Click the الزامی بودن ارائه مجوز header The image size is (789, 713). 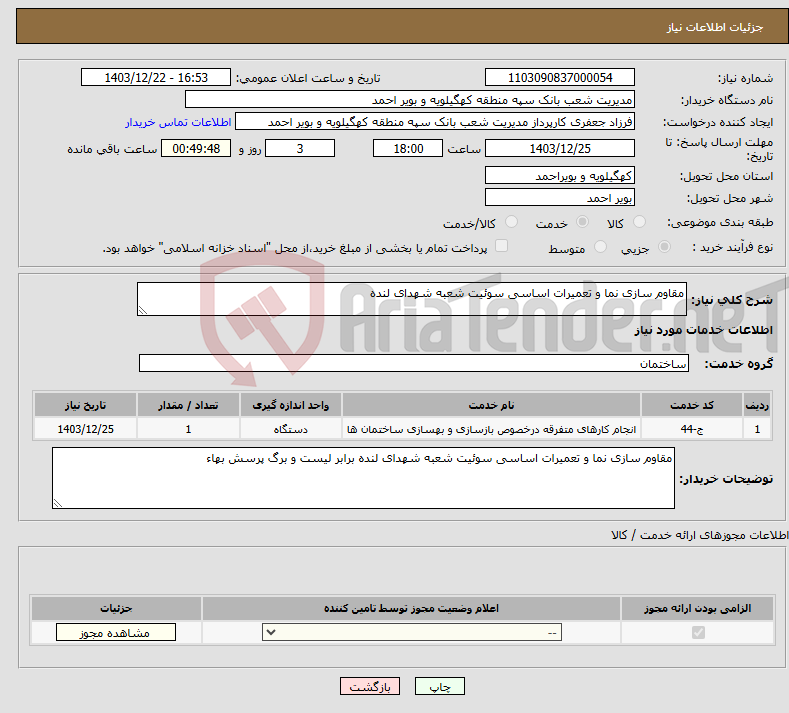[x=697, y=609]
